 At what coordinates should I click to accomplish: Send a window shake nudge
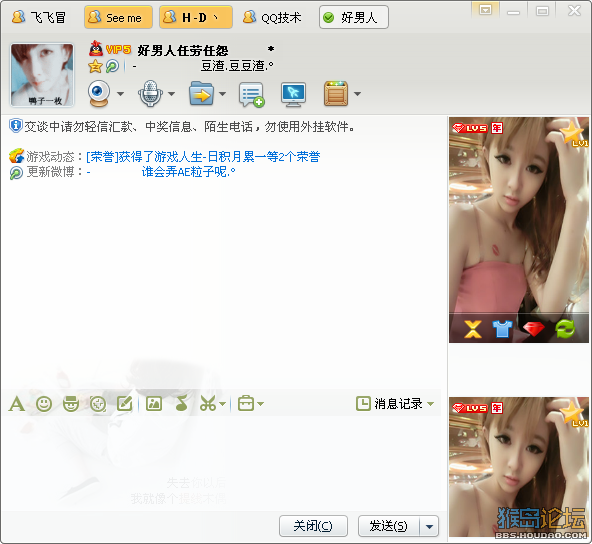(x=98, y=404)
